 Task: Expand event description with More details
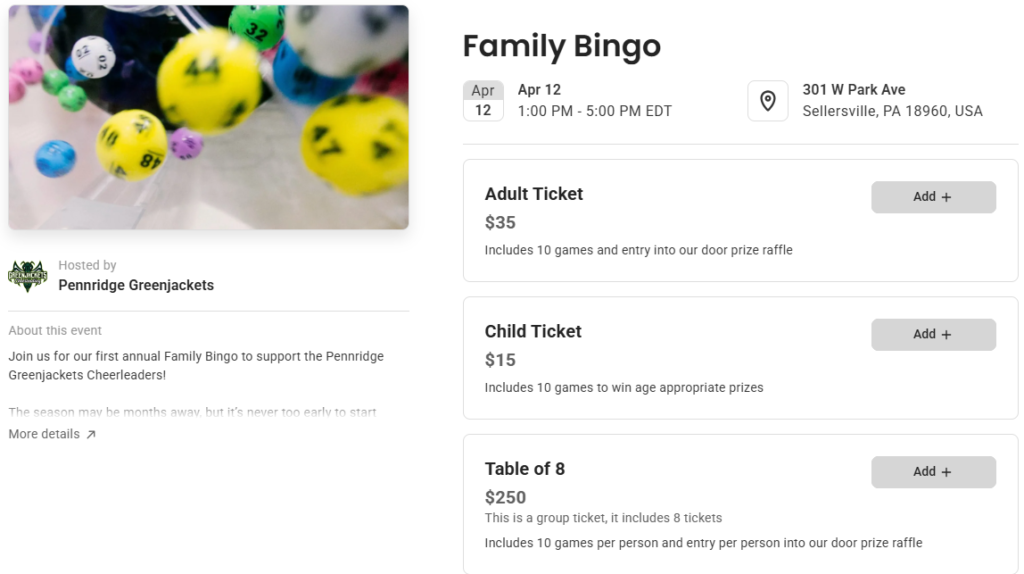pos(45,434)
